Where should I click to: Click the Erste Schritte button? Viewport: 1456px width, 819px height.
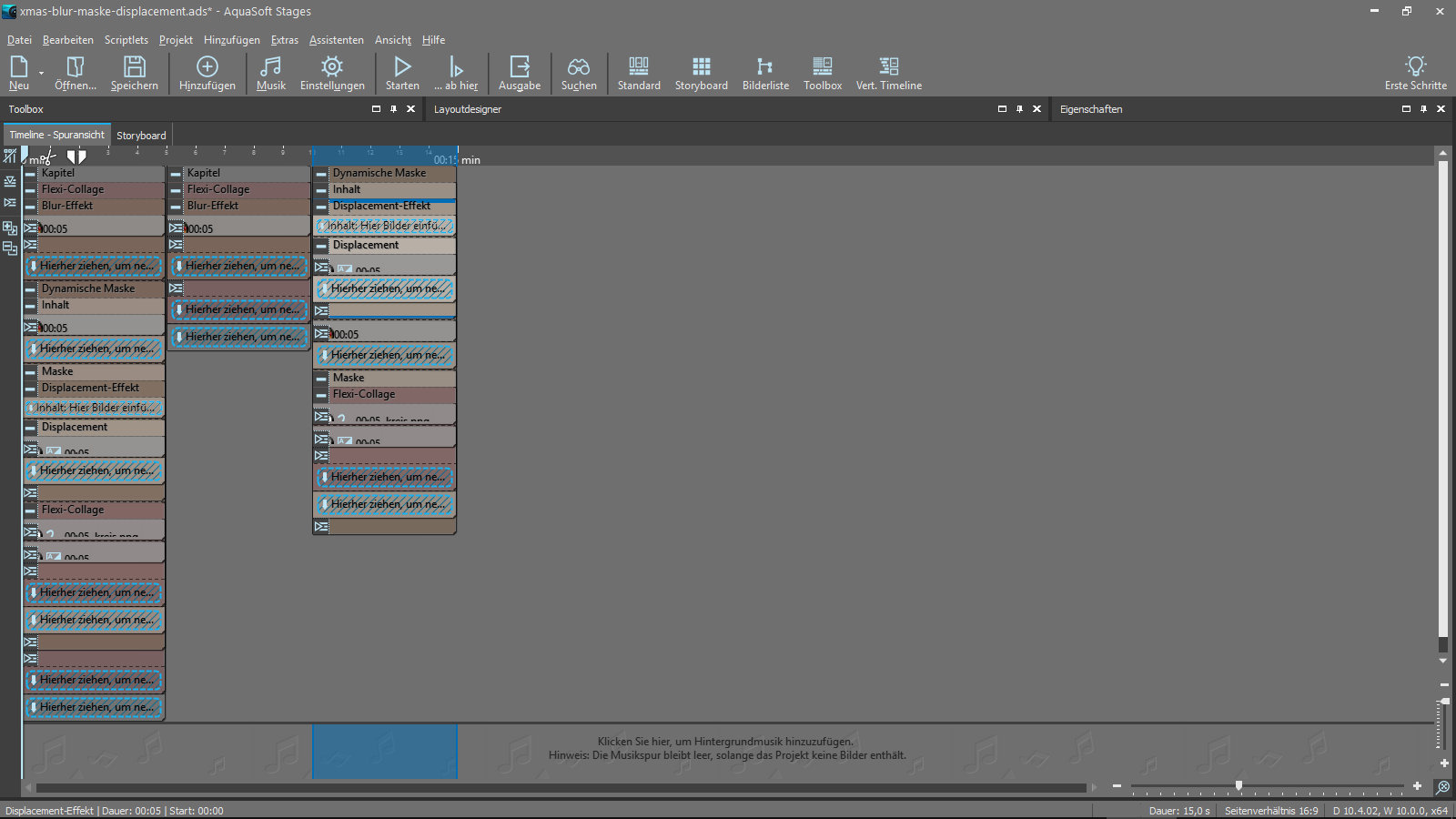click(x=1415, y=73)
